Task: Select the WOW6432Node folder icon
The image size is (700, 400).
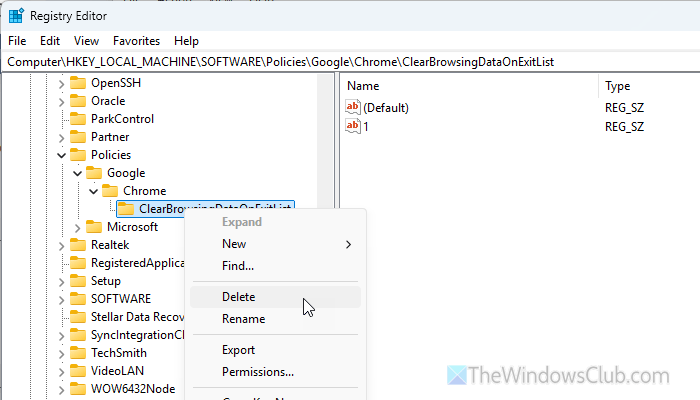Action: click(78, 389)
